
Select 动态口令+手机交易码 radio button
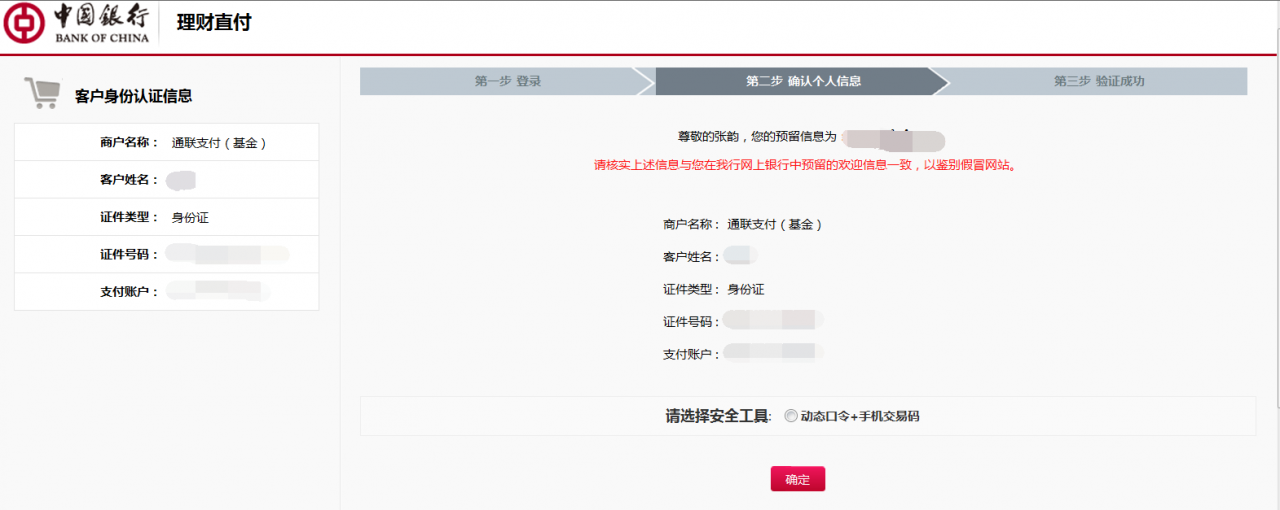coord(791,416)
